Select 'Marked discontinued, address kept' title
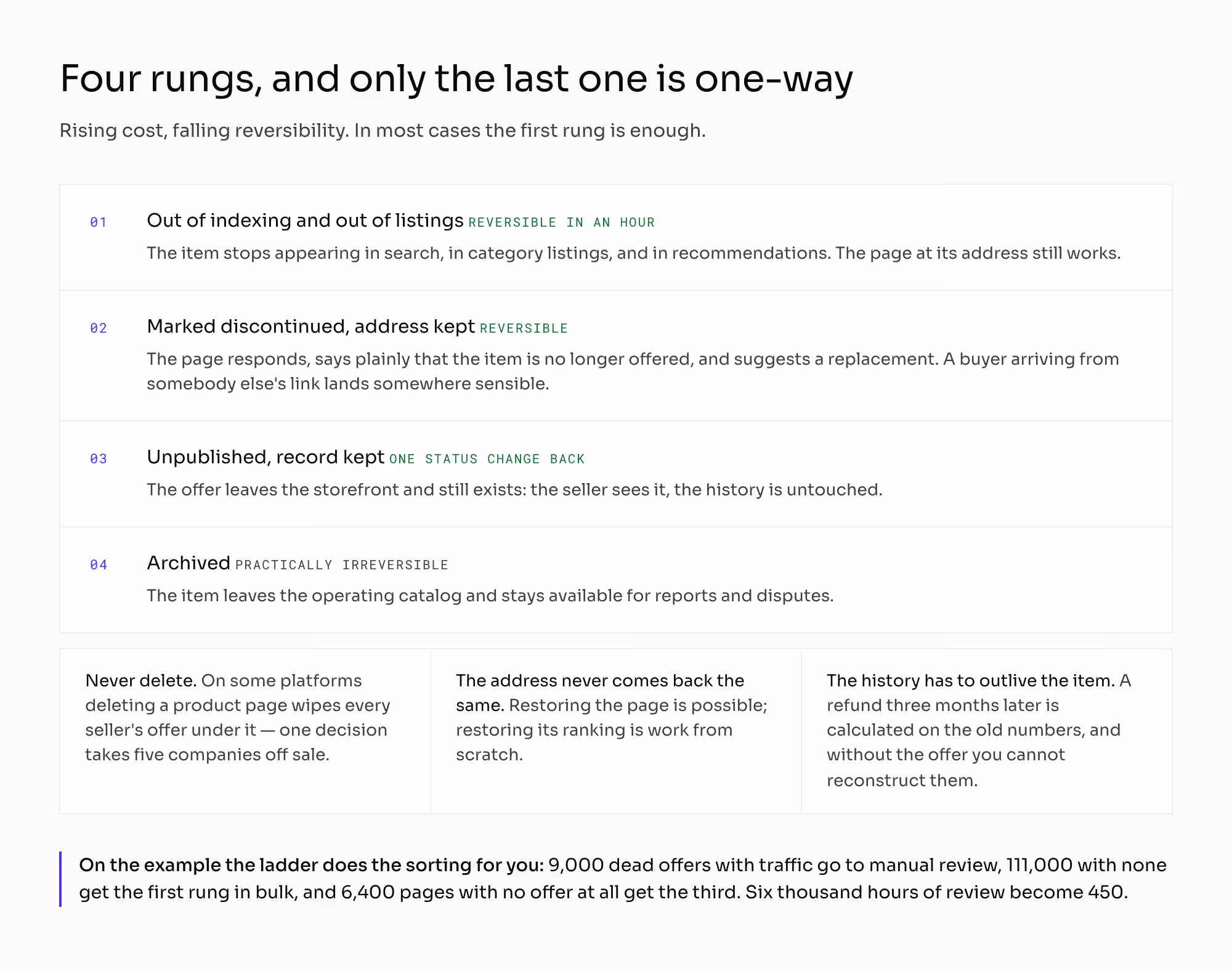This screenshot has width=1232, height=971. point(310,327)
